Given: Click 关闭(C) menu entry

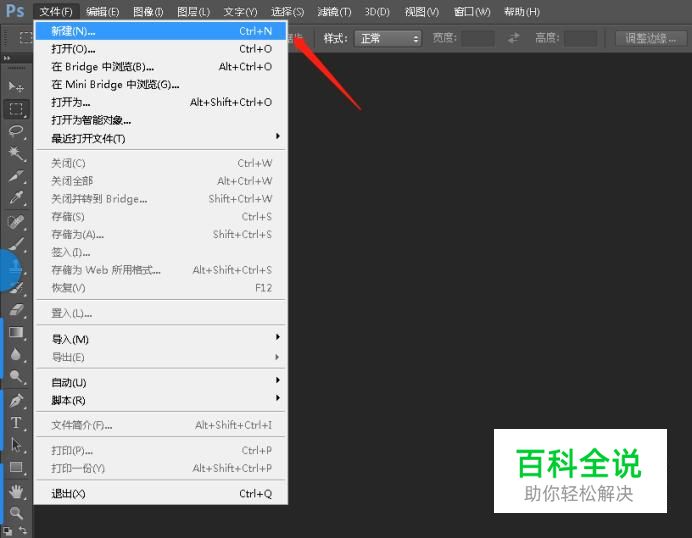Looking at the screenshot, I should [161, 163].
